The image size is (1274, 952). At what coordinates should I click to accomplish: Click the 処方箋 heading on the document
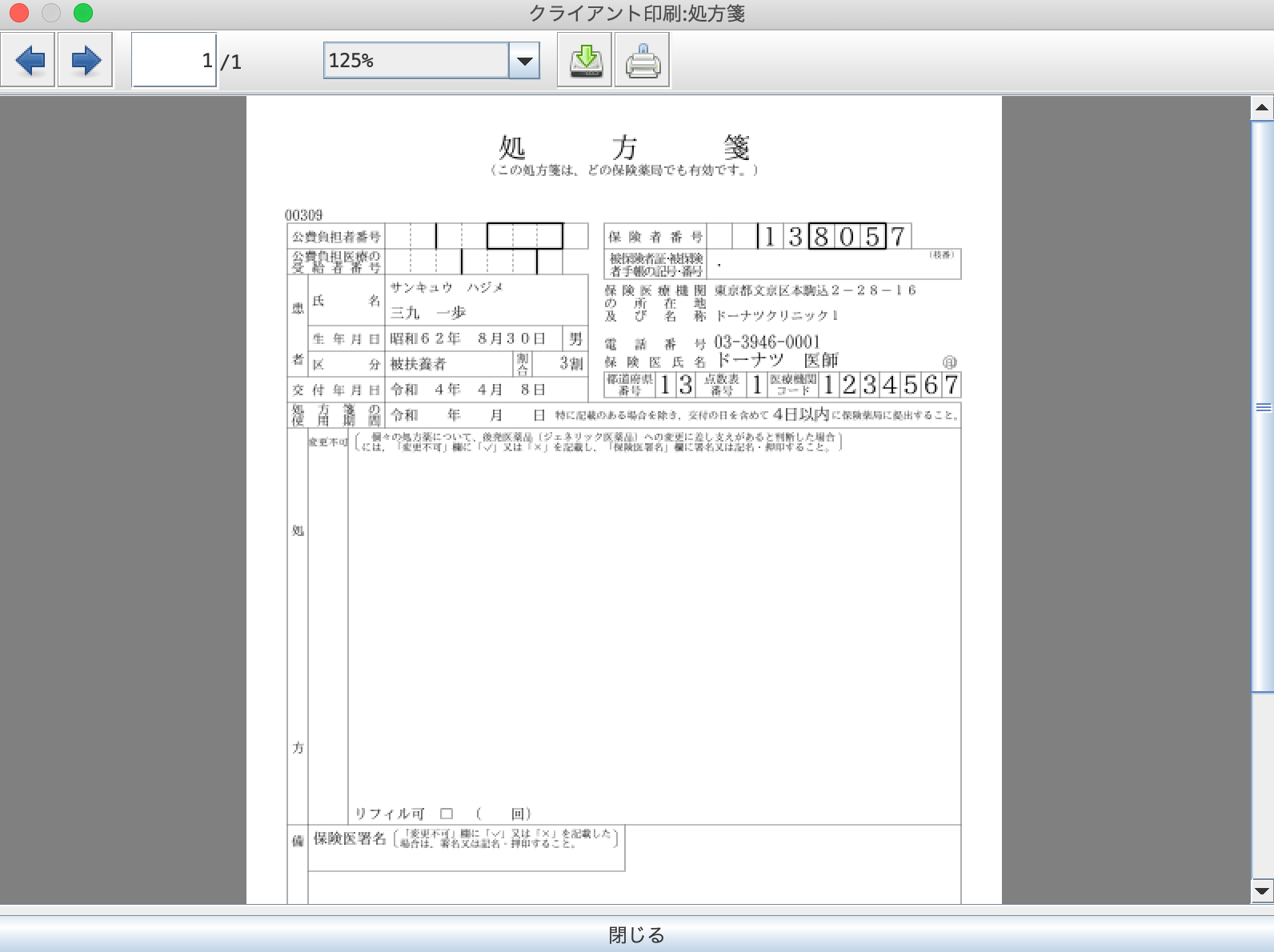tap(624, 147)
